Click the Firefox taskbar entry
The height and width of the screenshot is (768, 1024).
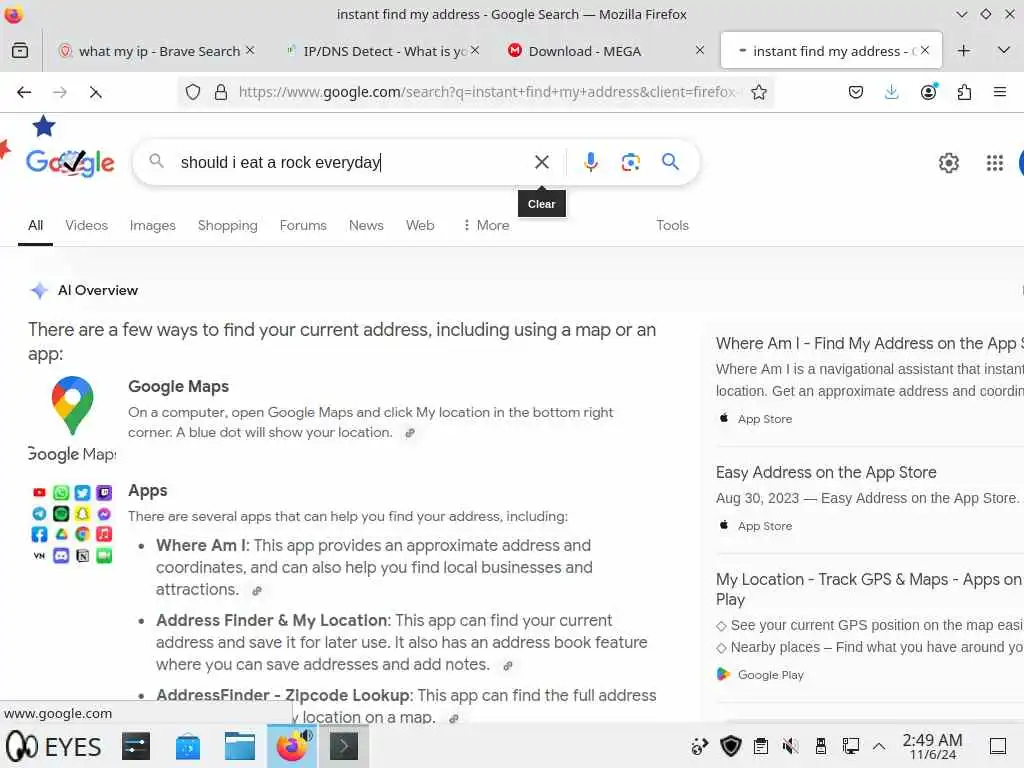(x=291, y=746)
